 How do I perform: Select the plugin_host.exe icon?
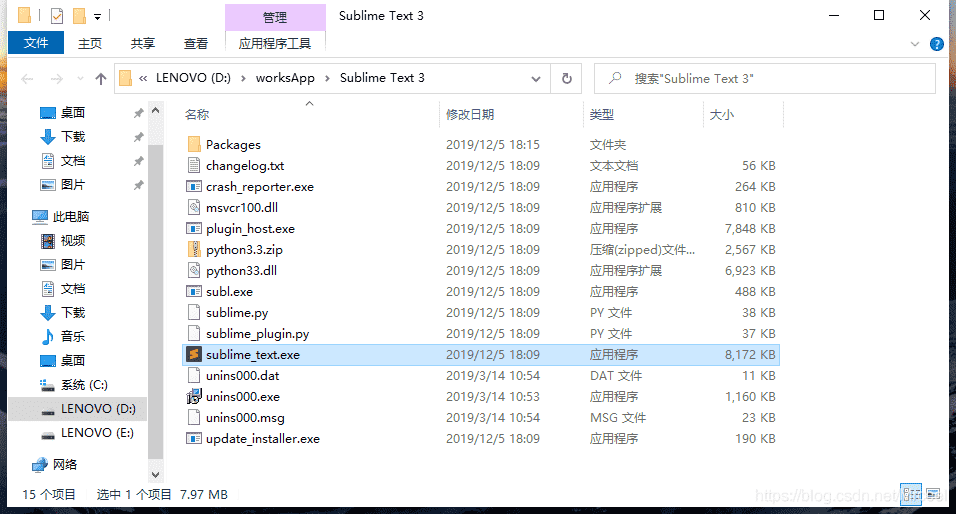tap(194, 229)
